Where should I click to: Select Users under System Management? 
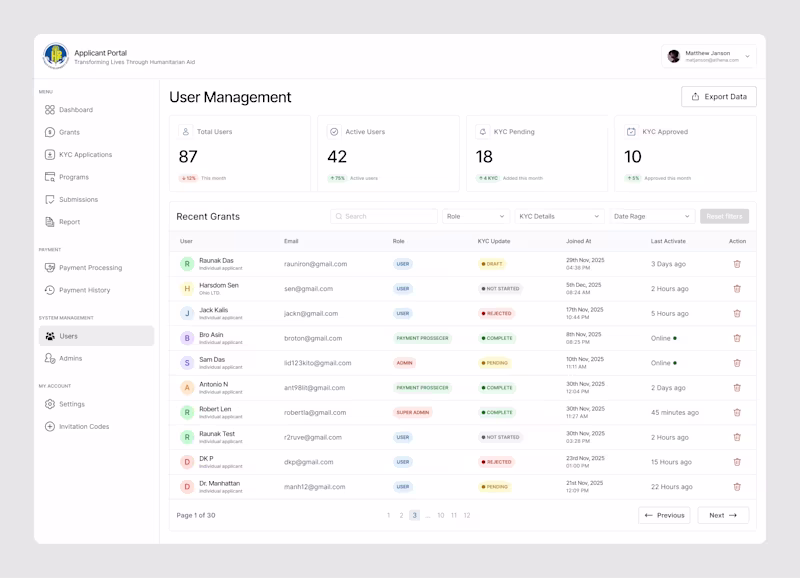click(x=96, y=336)
